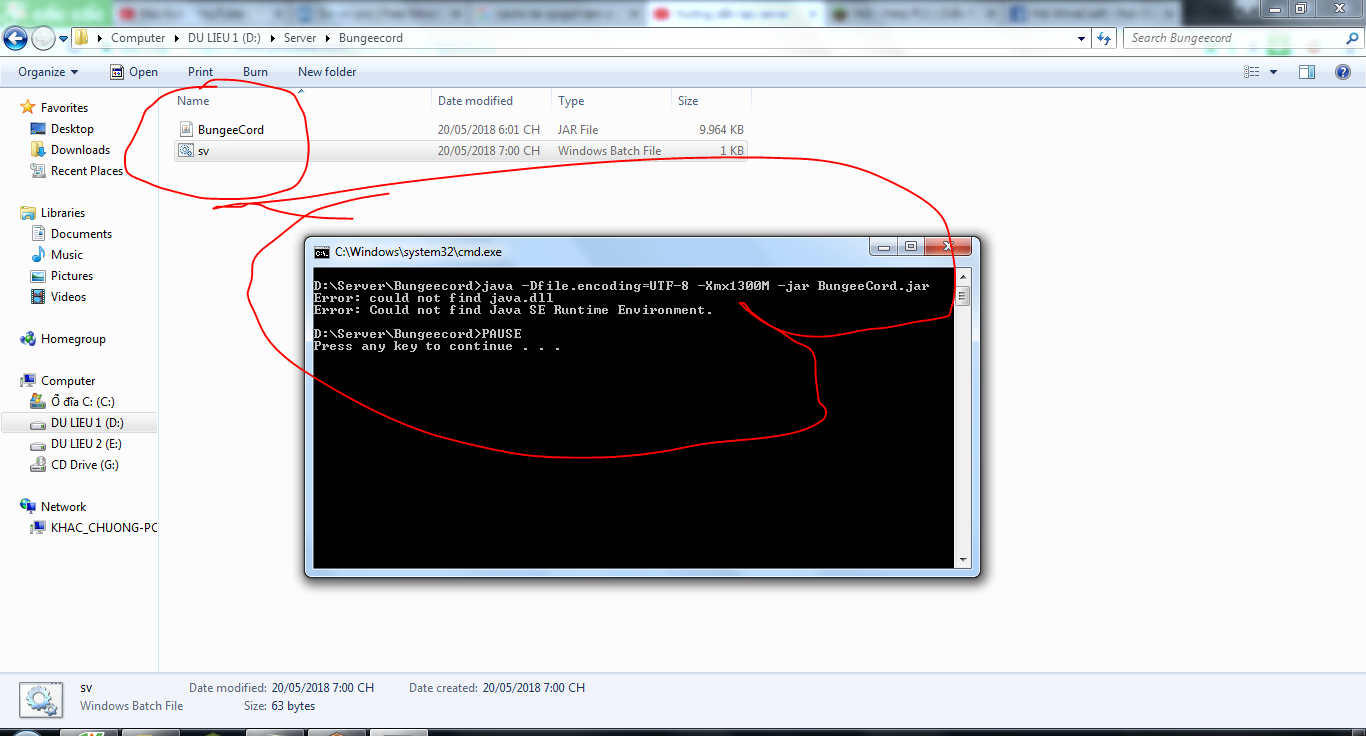Click Print in the Explorer toolbar
Screen dimensions: 1366x736
pyautogui.click(x=200, y=72)
